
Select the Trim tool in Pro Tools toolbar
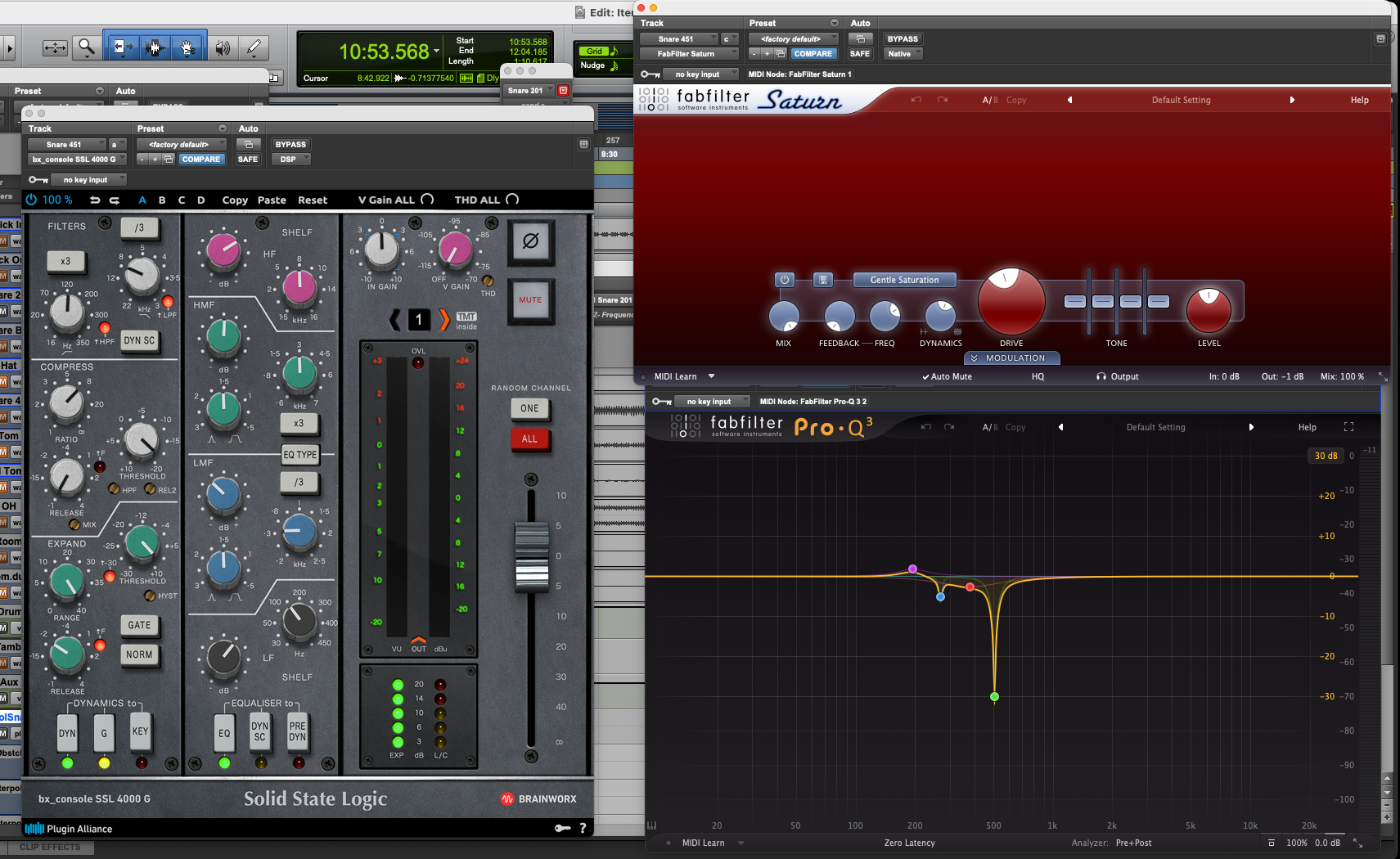pyautogui.click(x=122, y=47)
